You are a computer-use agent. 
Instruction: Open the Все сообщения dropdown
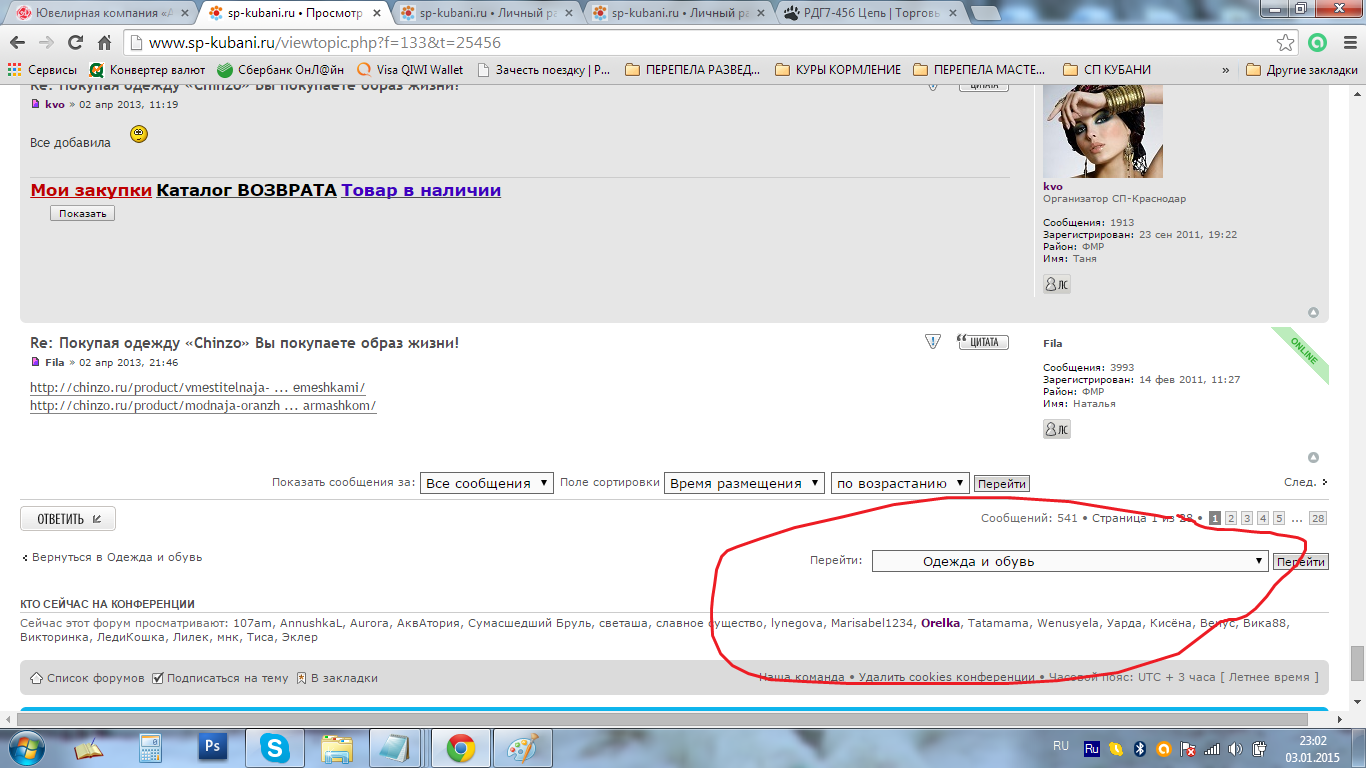[x=487, y=483]
